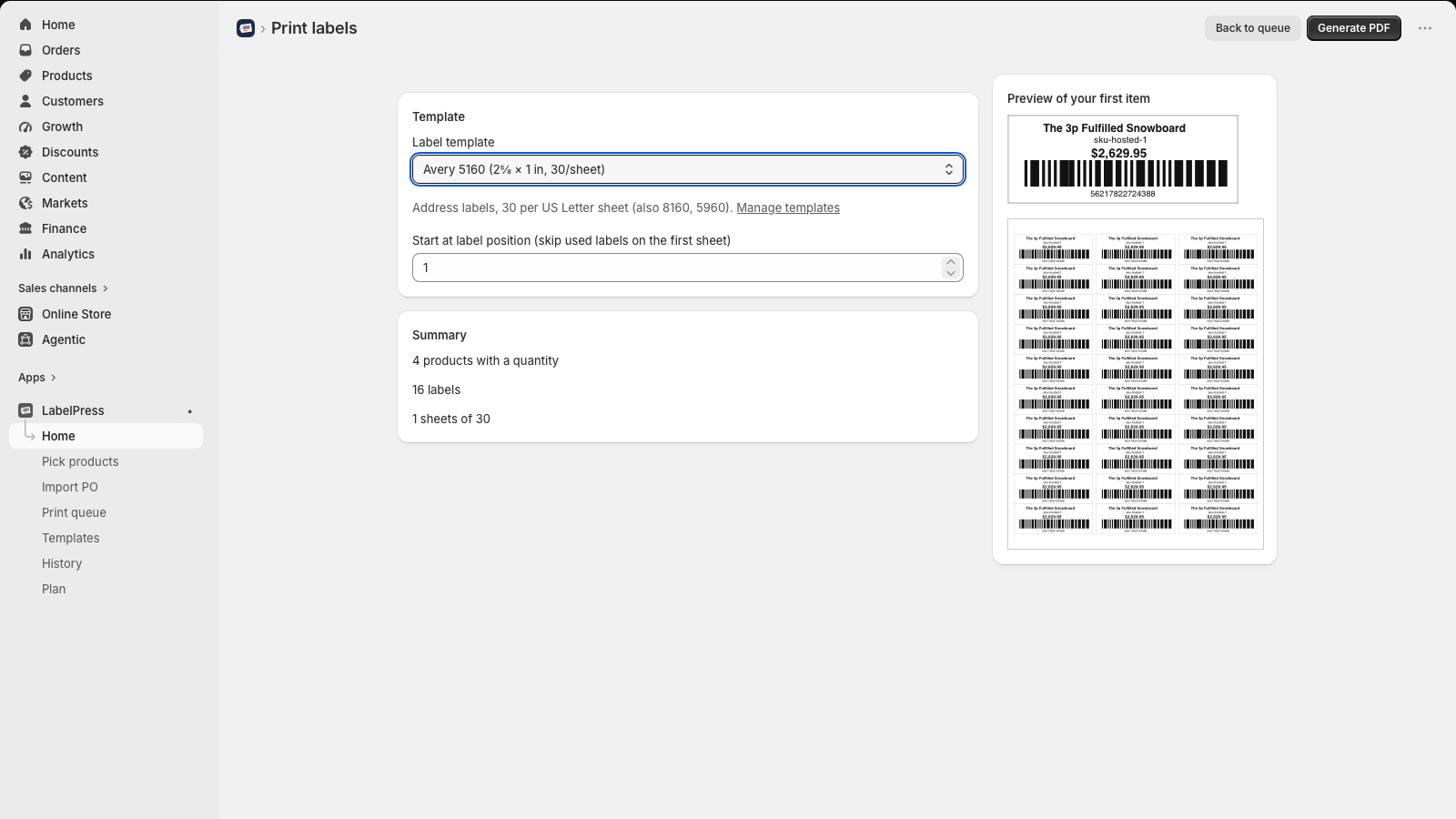
Task: Click the Discounts badge icon
Action: pyautogui.click(x=25, y=152)
